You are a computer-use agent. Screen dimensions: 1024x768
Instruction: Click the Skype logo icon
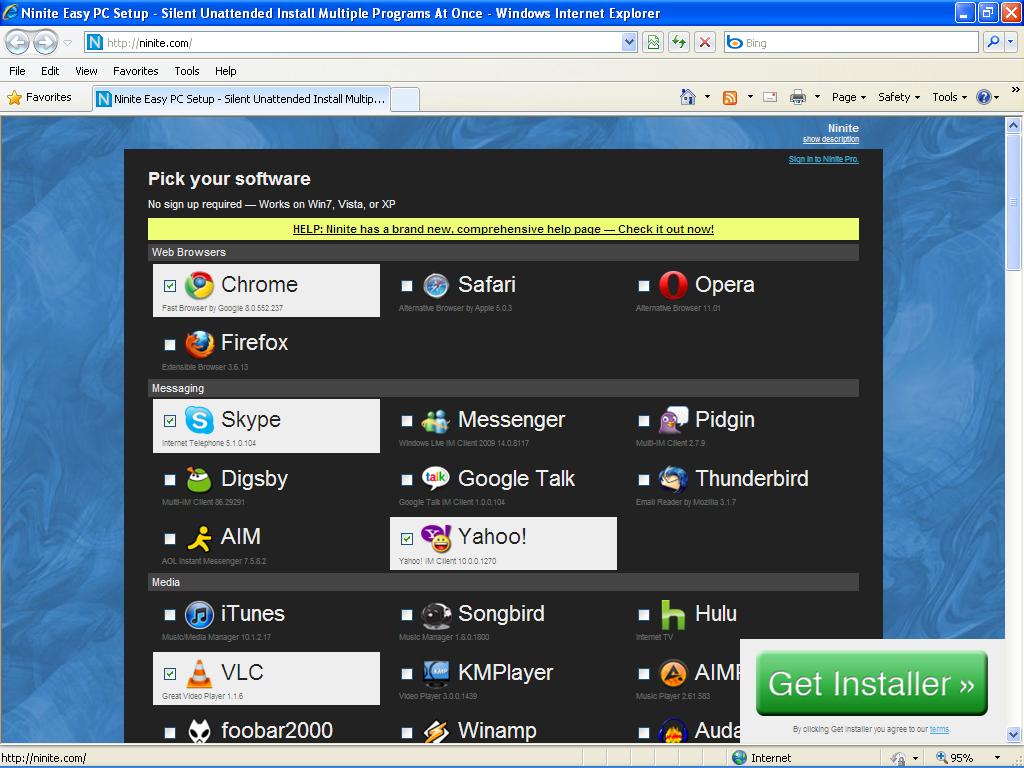(199, 420)
